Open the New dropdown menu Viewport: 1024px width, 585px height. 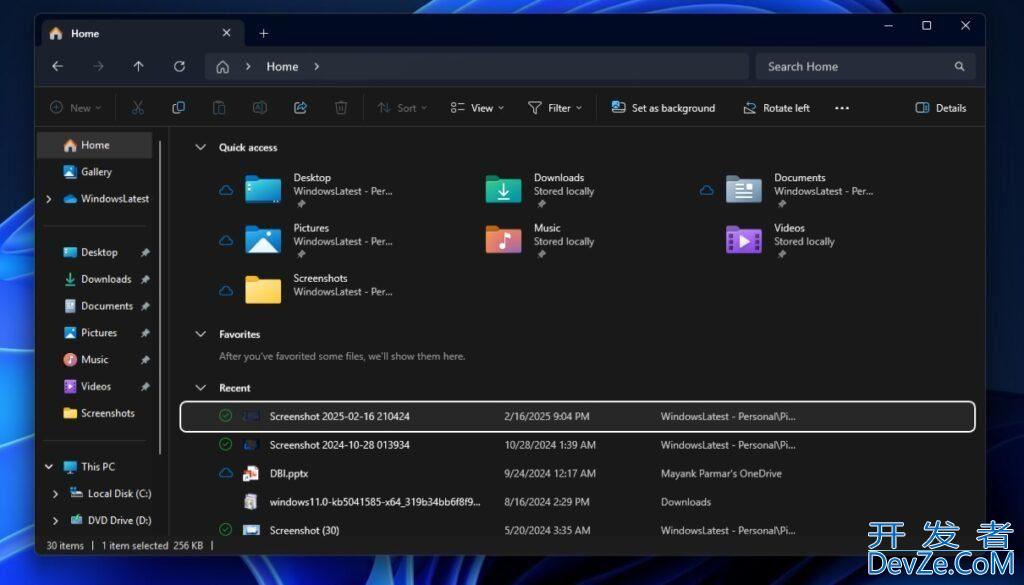click(76, 108)
